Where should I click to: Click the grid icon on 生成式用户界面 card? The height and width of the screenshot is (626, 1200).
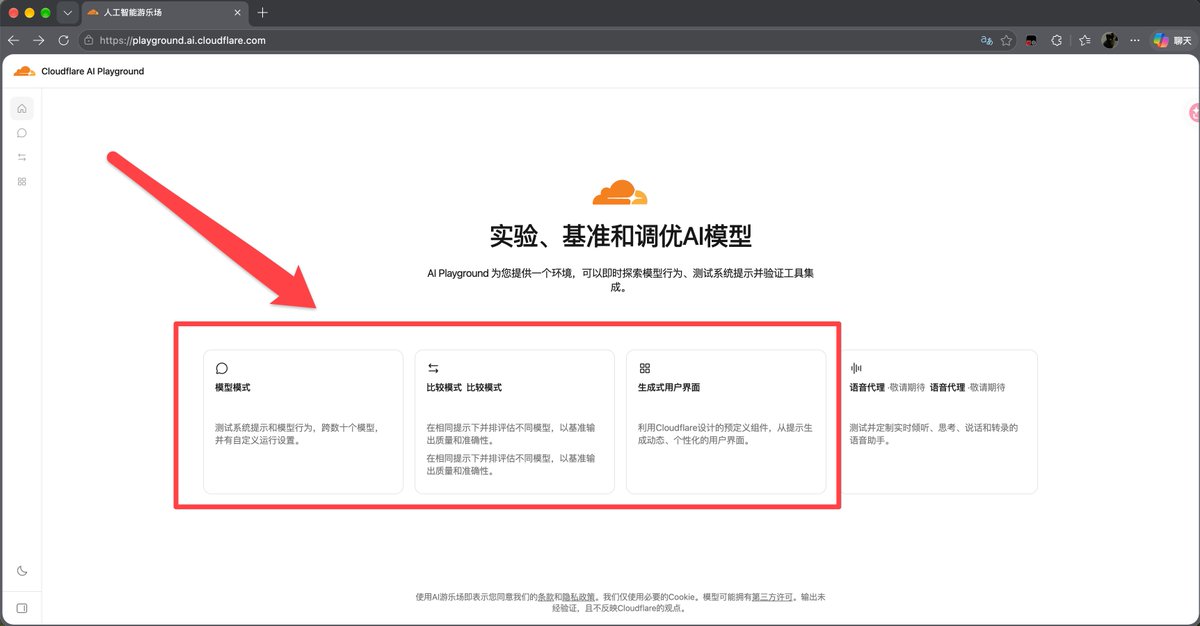[645, 368]
